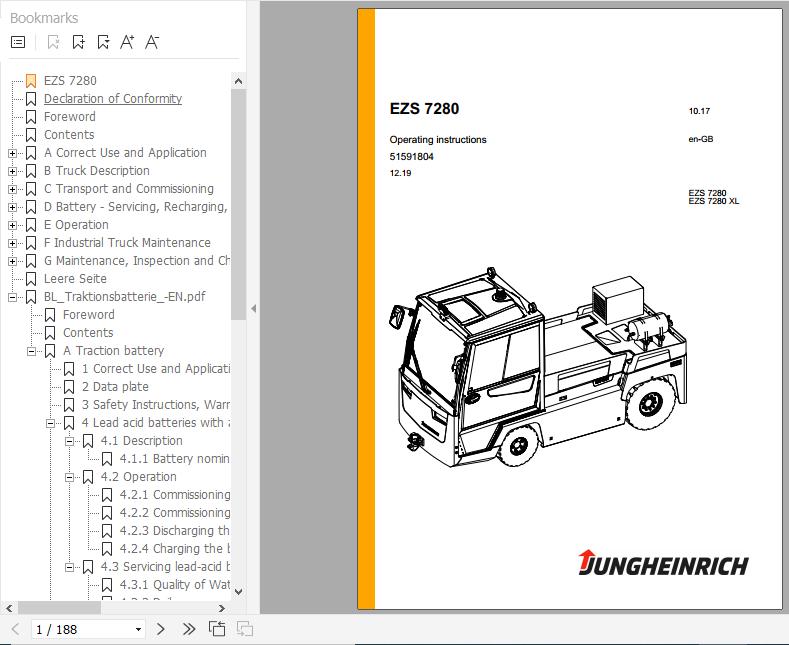This screenshot has height=645, width=789.
Task: Open 4.1.1 Battery nominal bookmark
Action: coord(175,459)
